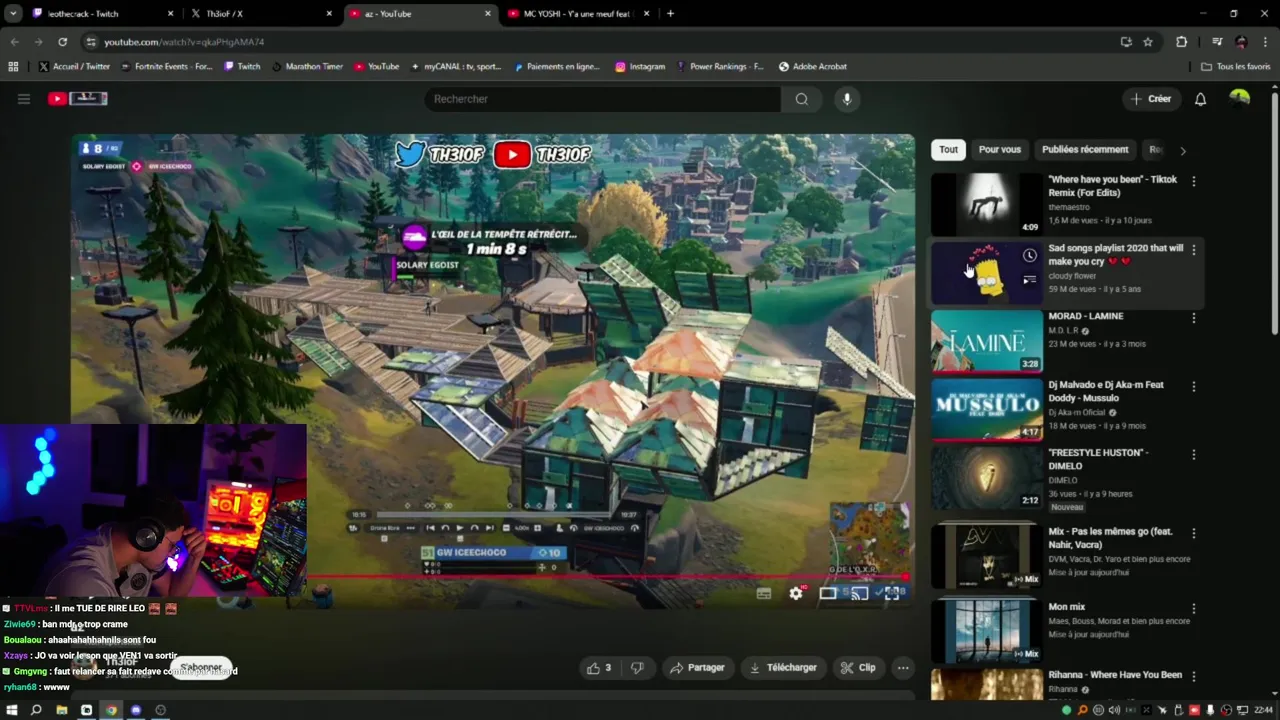1280x720 pixels.
Task: Open the Windows Start menu
Action: pos(12,710)
